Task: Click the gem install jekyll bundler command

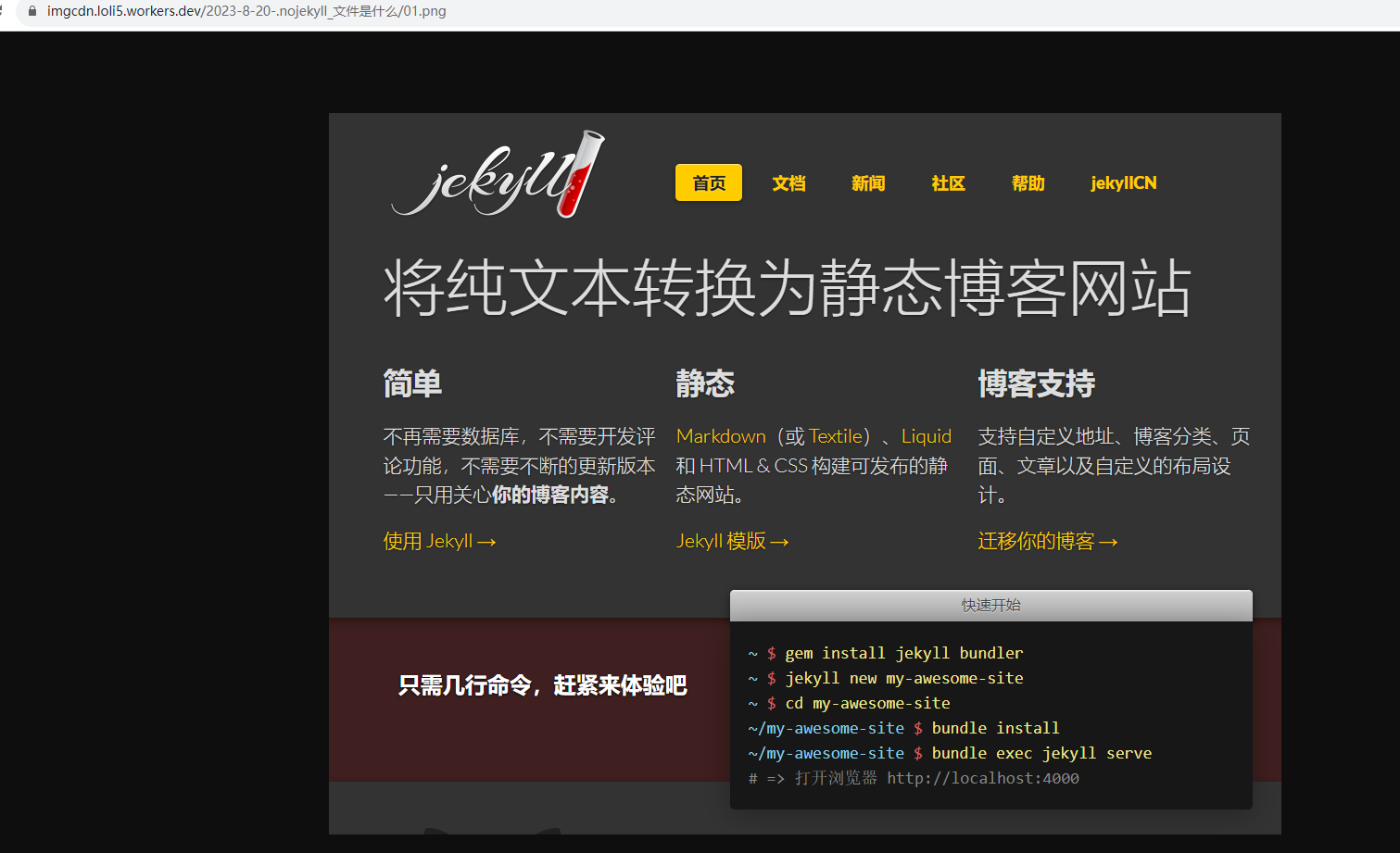Action: pyautogui.click(x=904, y=653)
